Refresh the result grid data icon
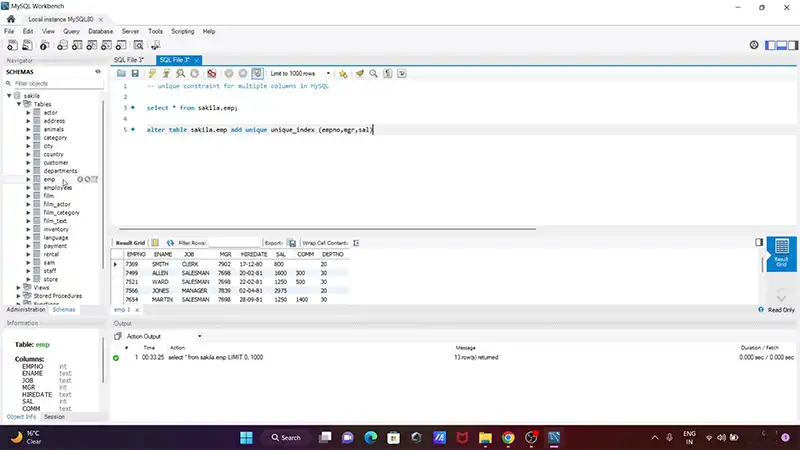The width and height of the screenshot is (800, 450). point(170,243)
